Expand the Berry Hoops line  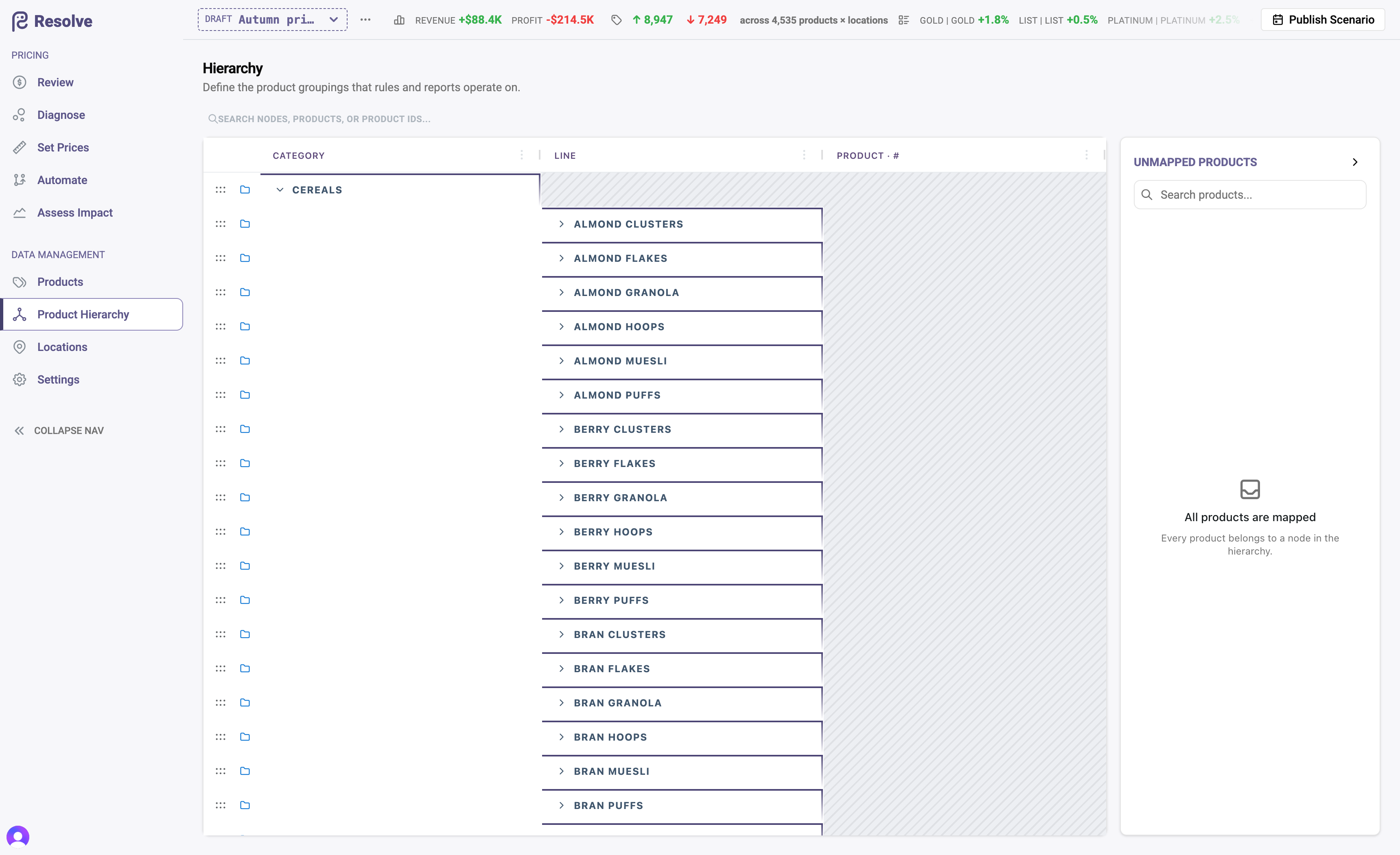(561, 532)
